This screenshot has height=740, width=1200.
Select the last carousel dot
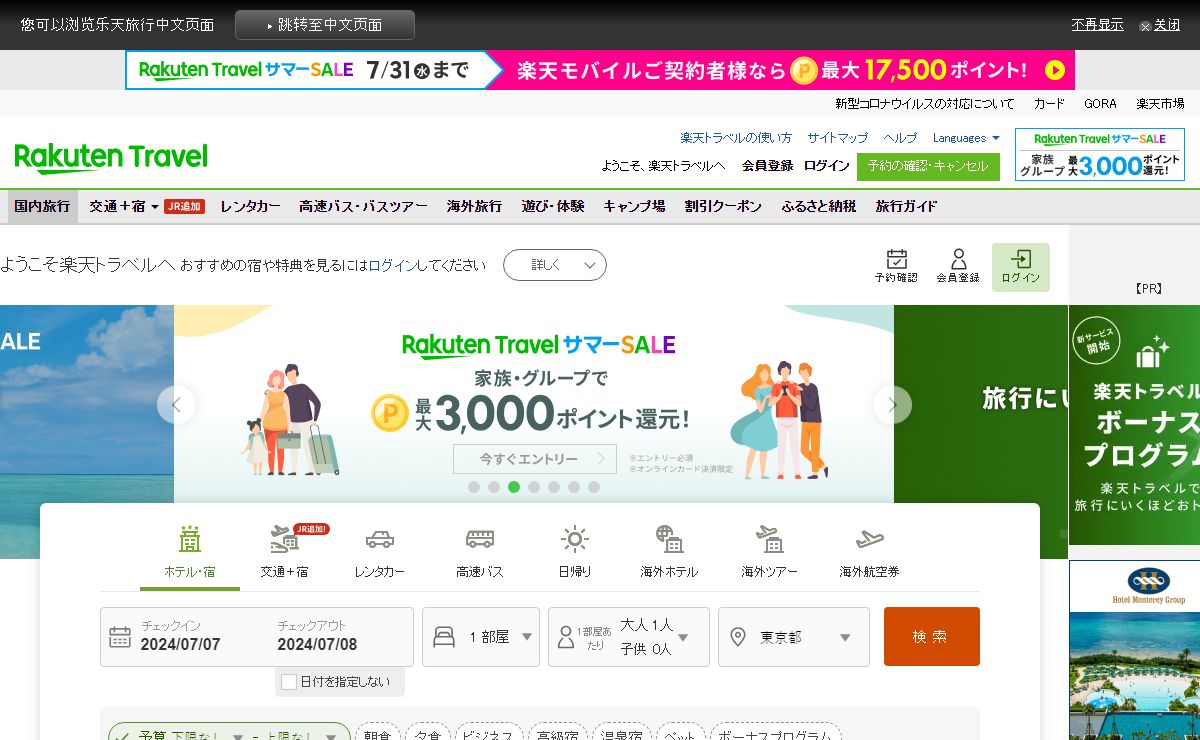(x=594, y=487)
